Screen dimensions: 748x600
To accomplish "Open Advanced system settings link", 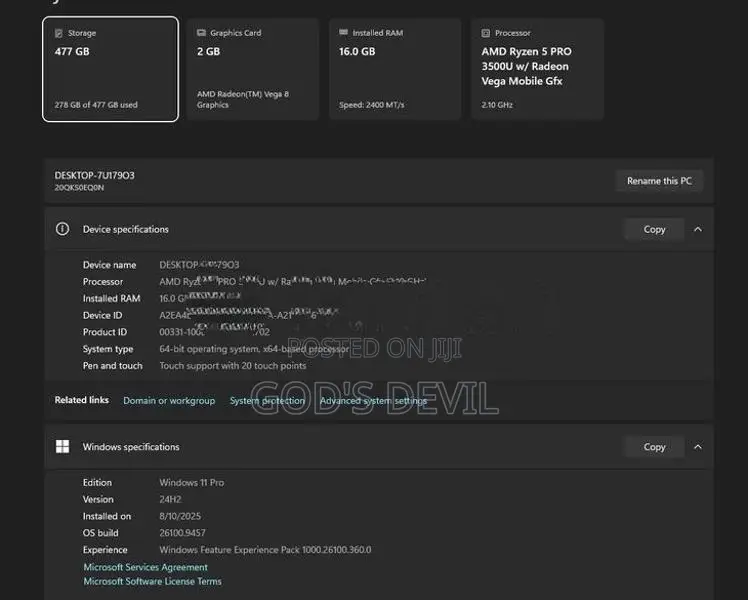I will pyautogui.click(x=373, y=401).
